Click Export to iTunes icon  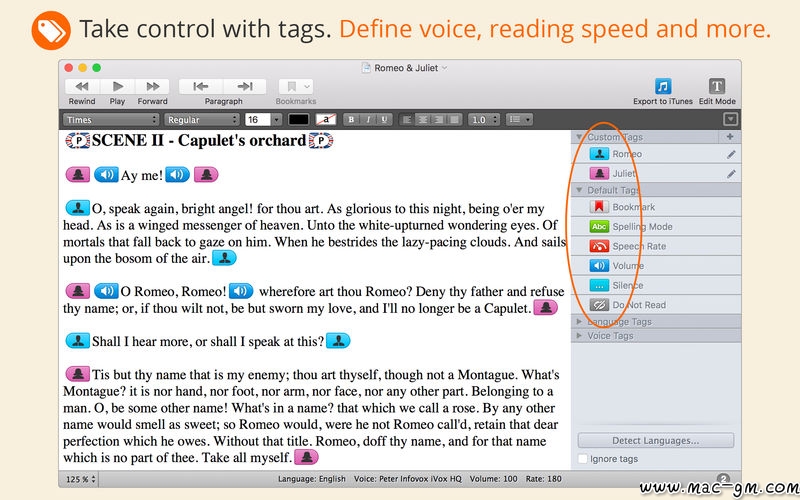[x=663, y=86]
